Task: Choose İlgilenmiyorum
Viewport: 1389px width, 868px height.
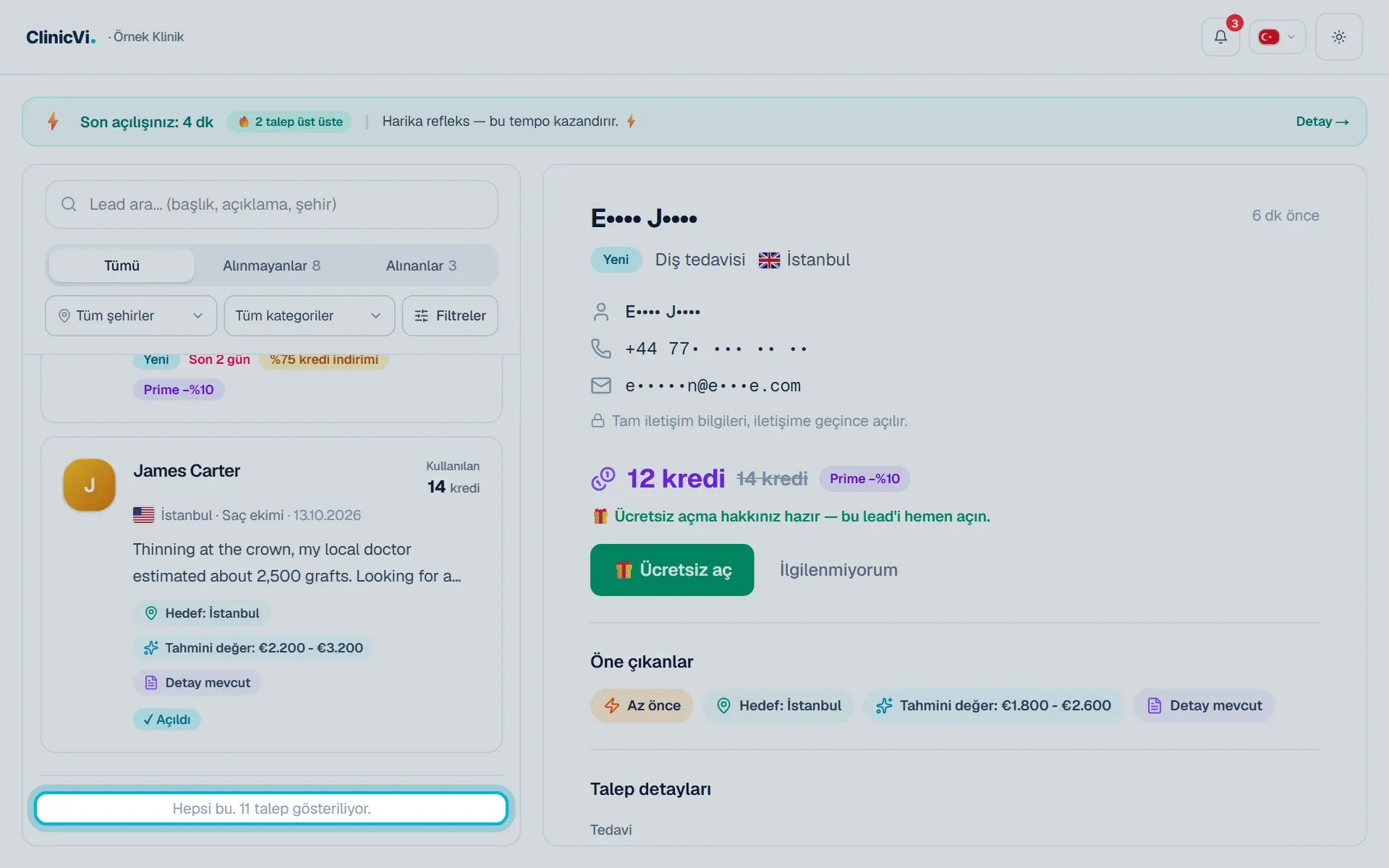Action: 838,570
